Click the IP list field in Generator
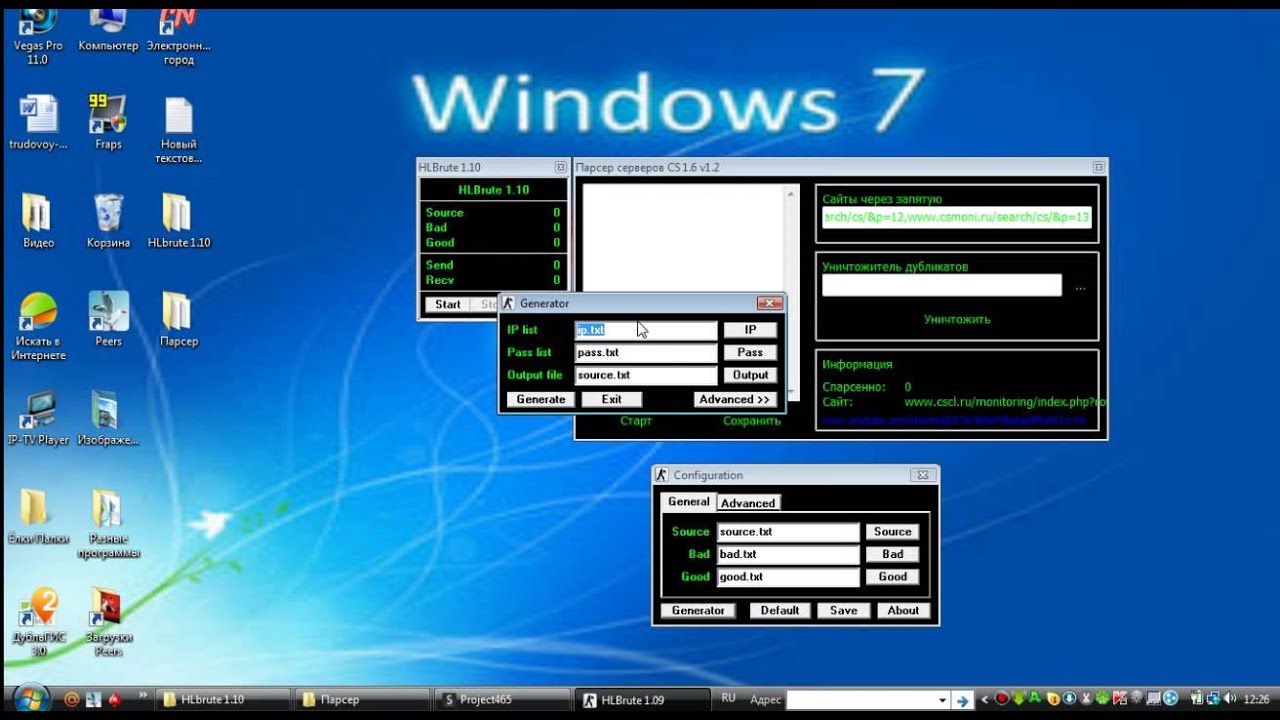The height and width of the screenshot is (720, 1280). 646,330
